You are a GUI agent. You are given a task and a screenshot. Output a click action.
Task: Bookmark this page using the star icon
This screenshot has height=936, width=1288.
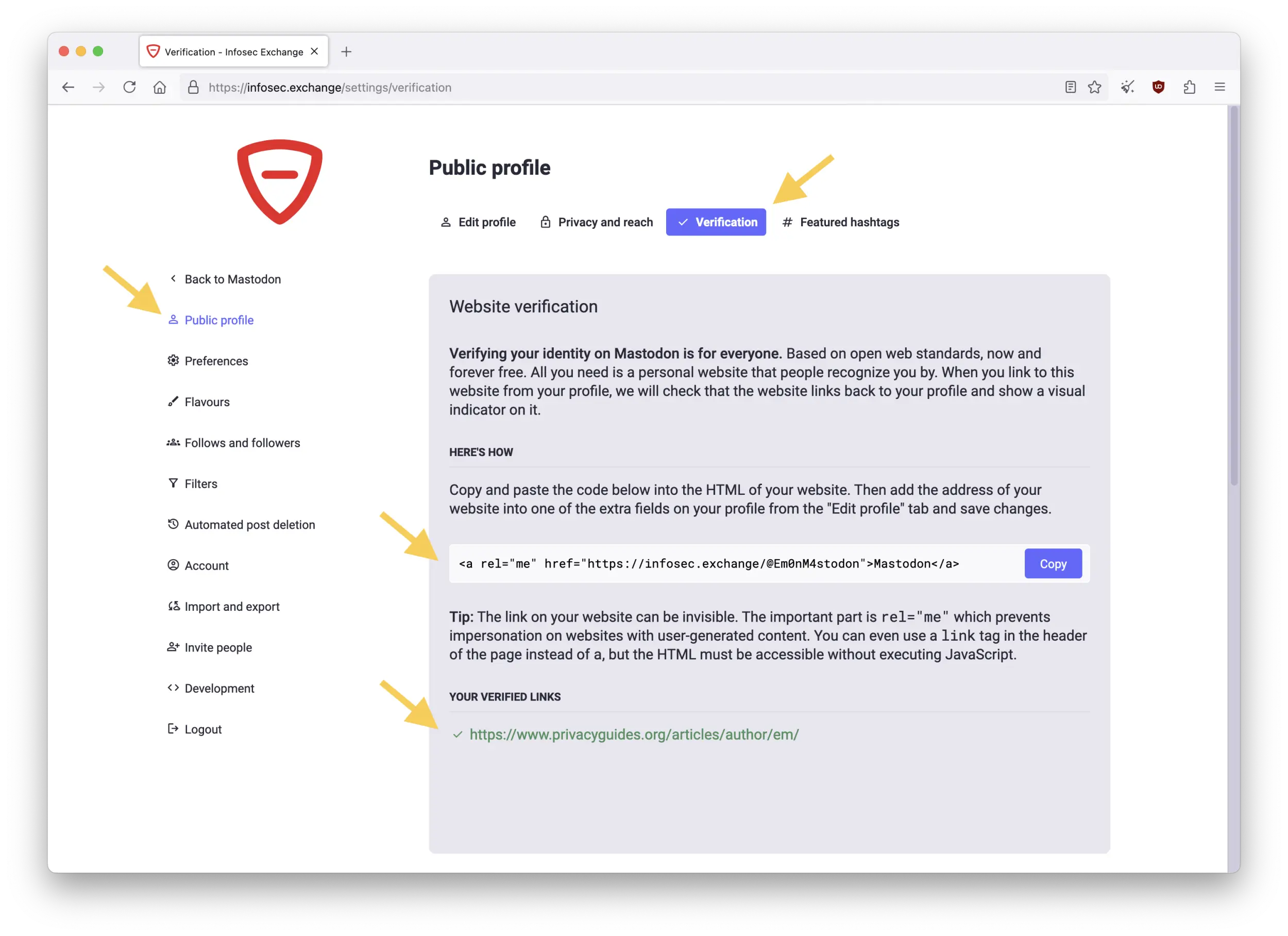coord(1094,87)
